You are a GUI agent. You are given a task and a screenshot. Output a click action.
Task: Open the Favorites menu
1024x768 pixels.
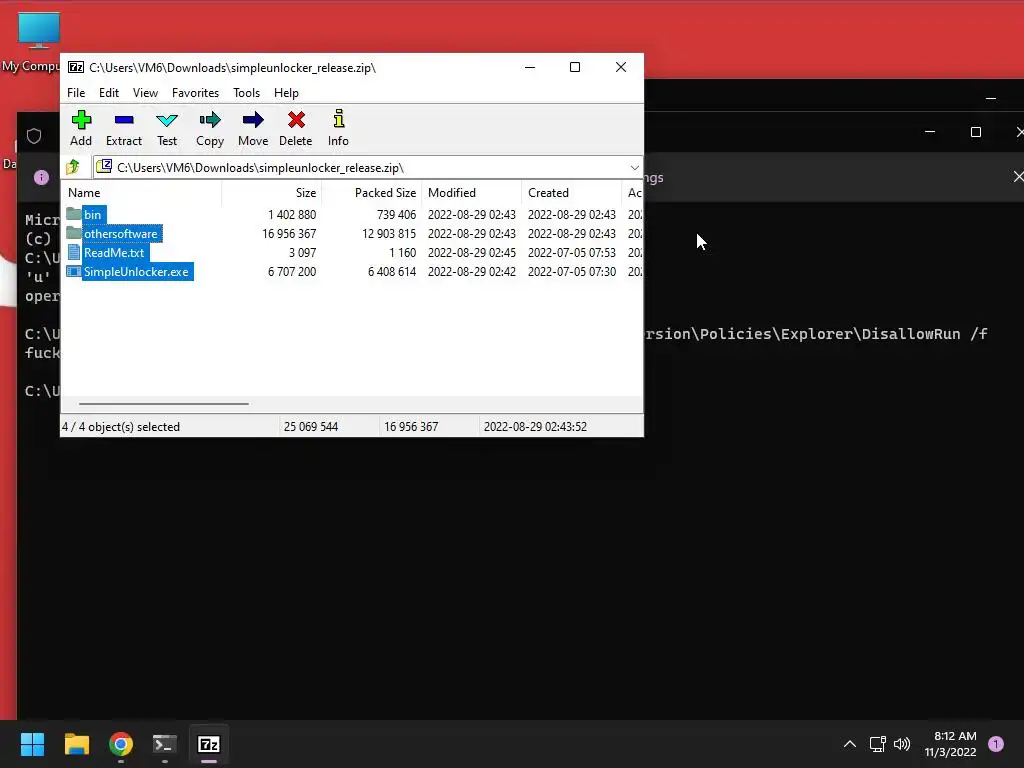pyautogui.click(x=195, y=93)
